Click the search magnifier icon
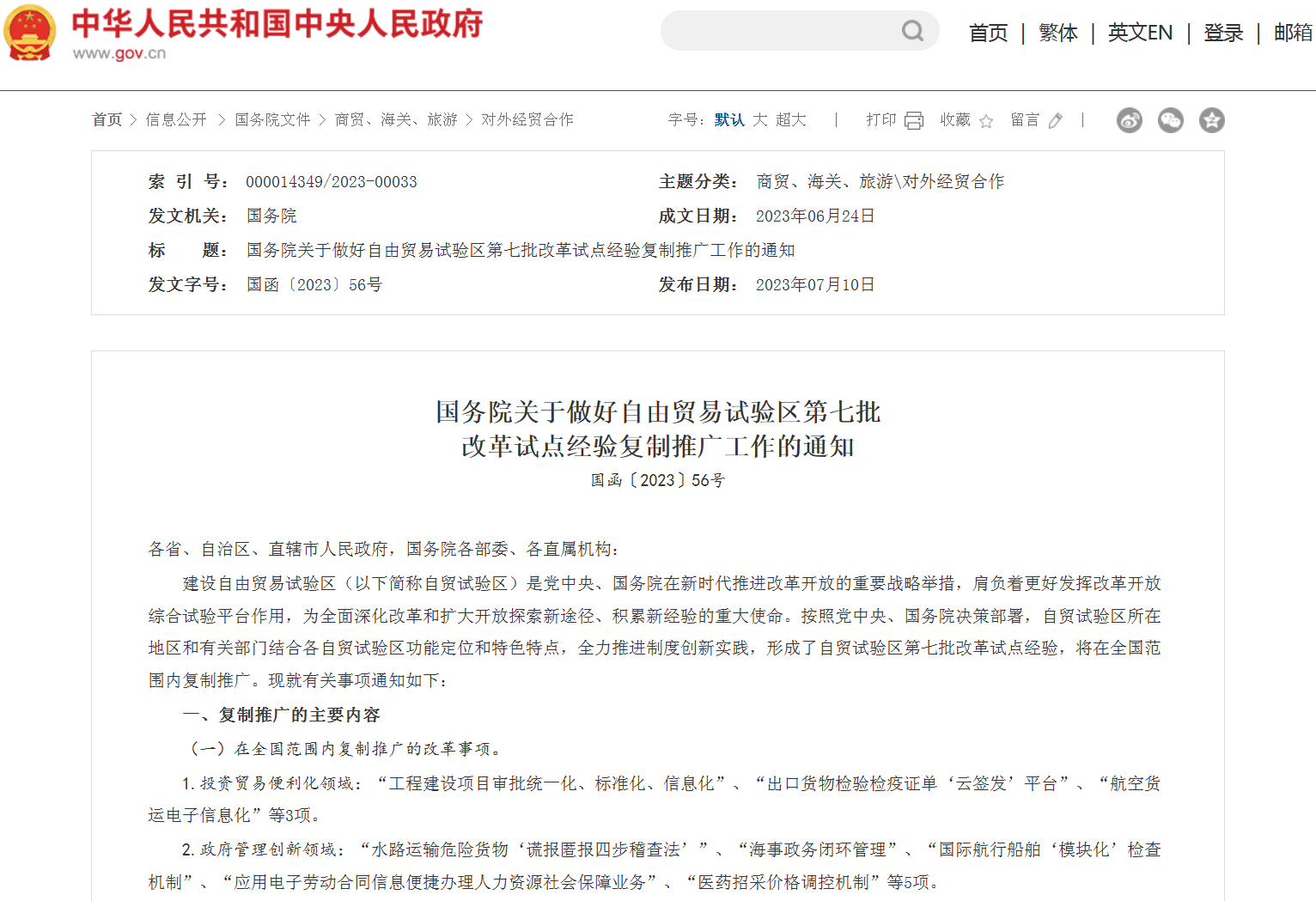This screenshot has height=901, width=1316. click(912, 31)
